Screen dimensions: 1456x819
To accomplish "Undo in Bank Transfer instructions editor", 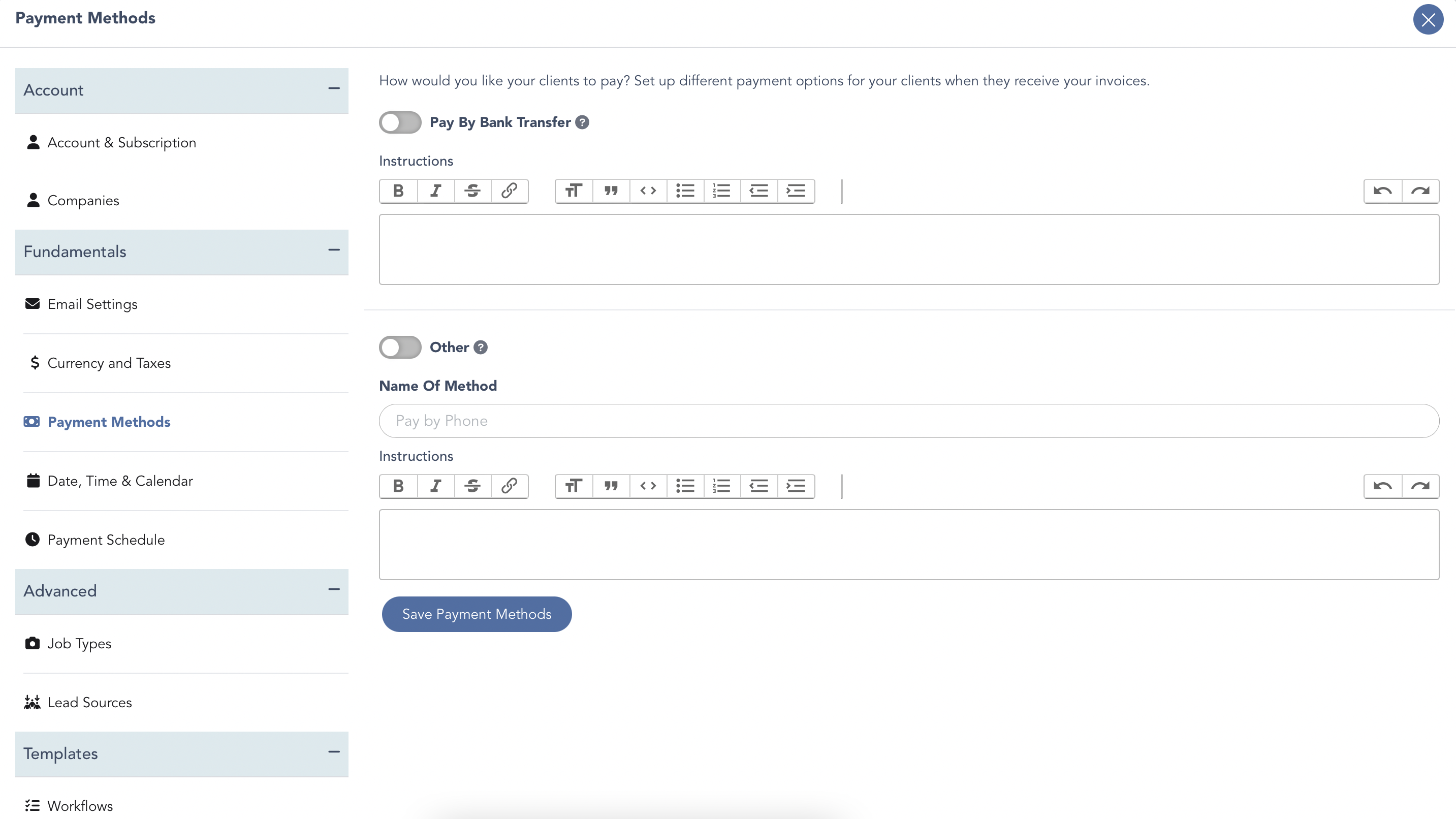I will tap(1382, 191).
